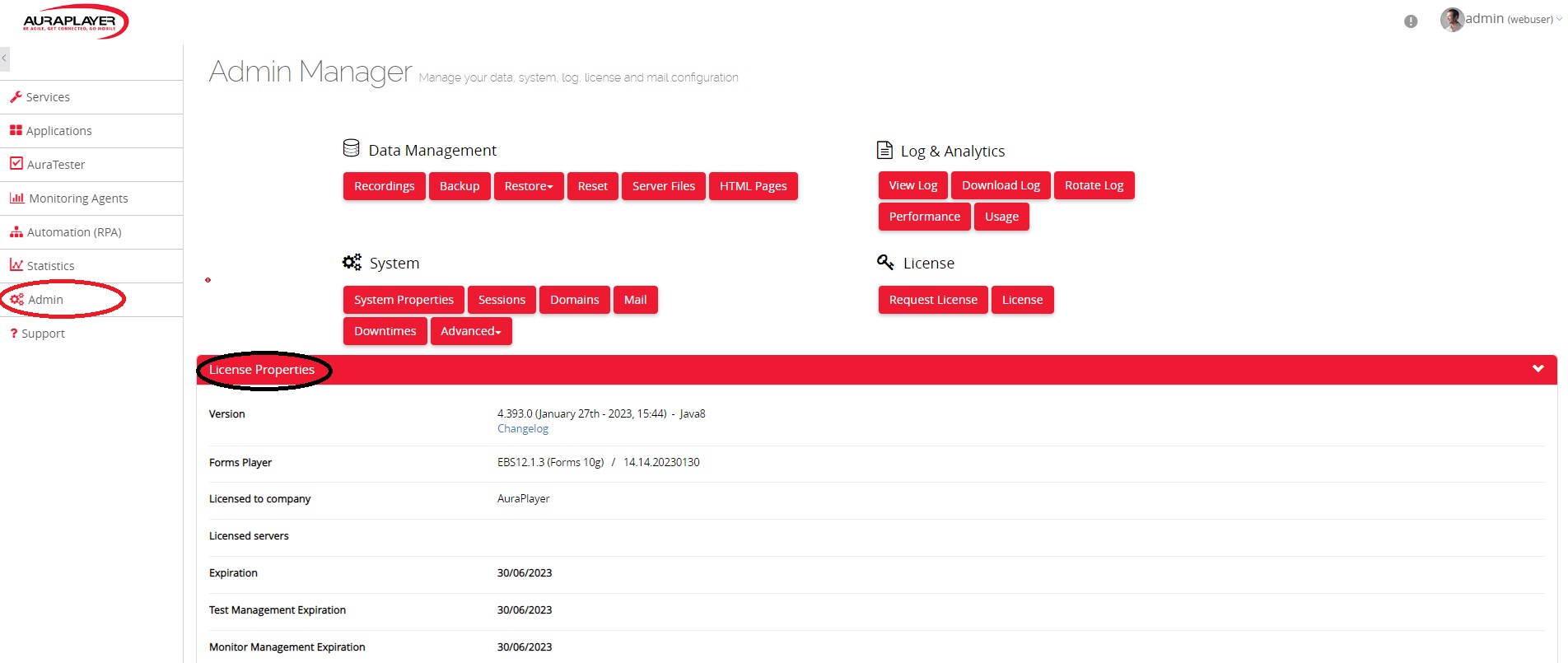Click the Admin Manager page heading
The height and width of the screenshot is (663, 1568).
310,72
